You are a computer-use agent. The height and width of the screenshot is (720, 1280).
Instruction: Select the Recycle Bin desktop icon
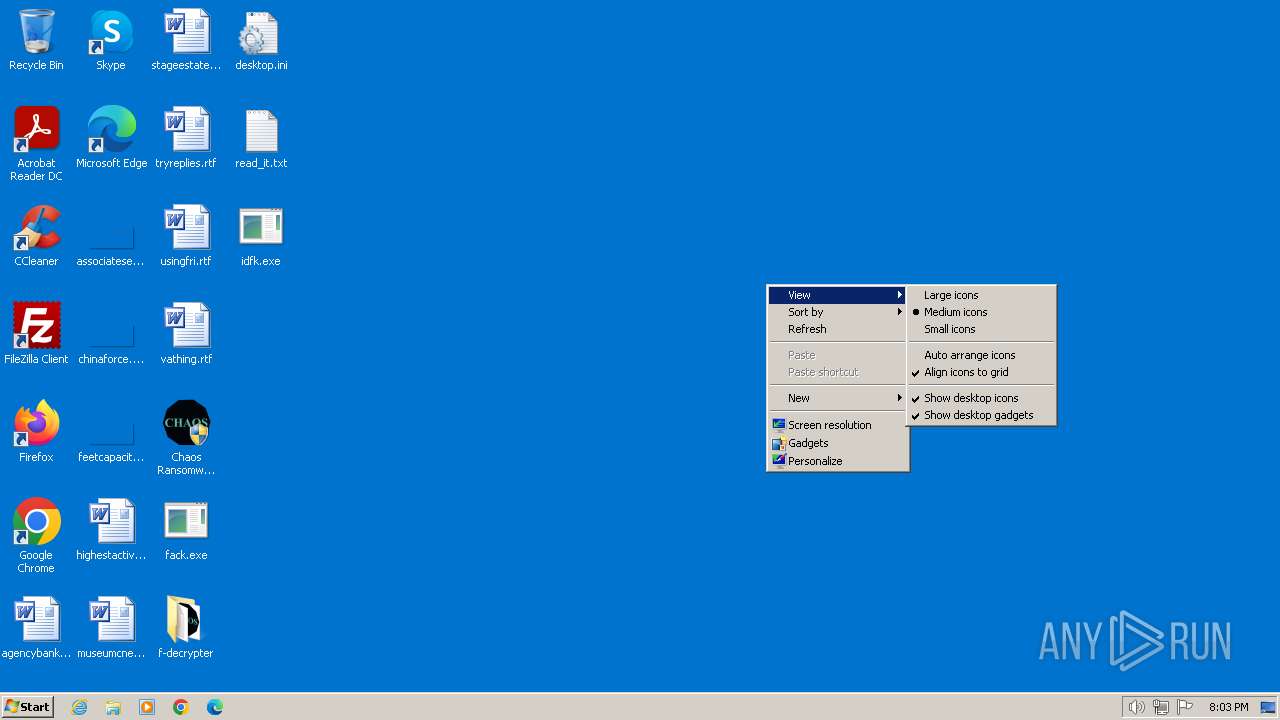click(x=36, y=41)
